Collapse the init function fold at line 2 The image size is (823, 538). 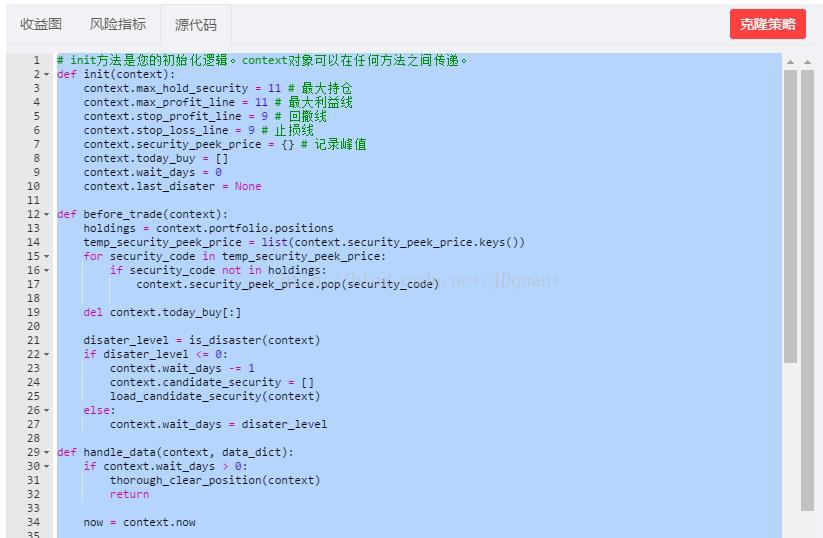47,75
